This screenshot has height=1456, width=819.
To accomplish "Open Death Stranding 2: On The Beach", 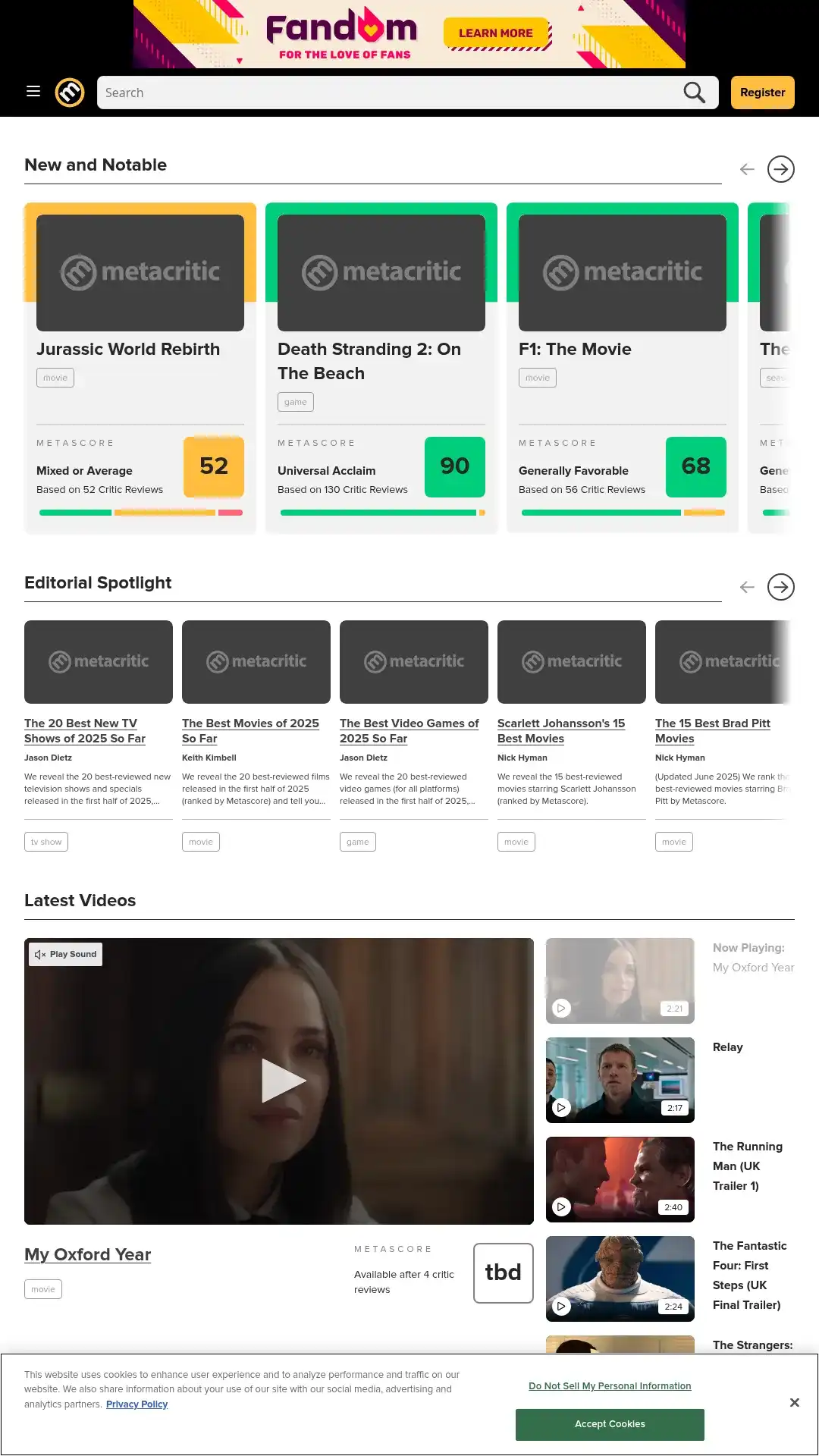I will click(369, 361).
